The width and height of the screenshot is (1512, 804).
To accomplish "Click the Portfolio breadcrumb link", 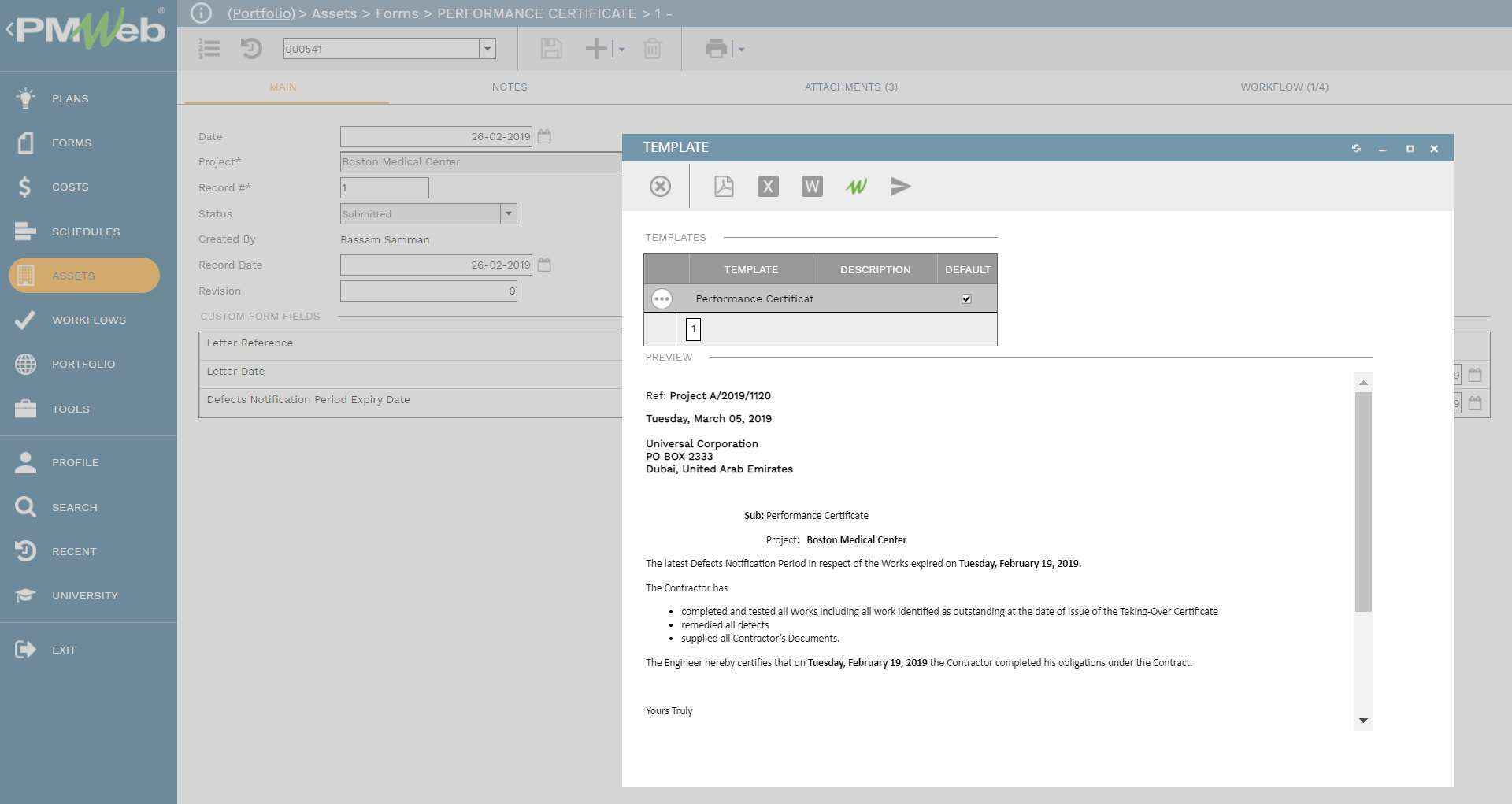I will pos(260,13).
